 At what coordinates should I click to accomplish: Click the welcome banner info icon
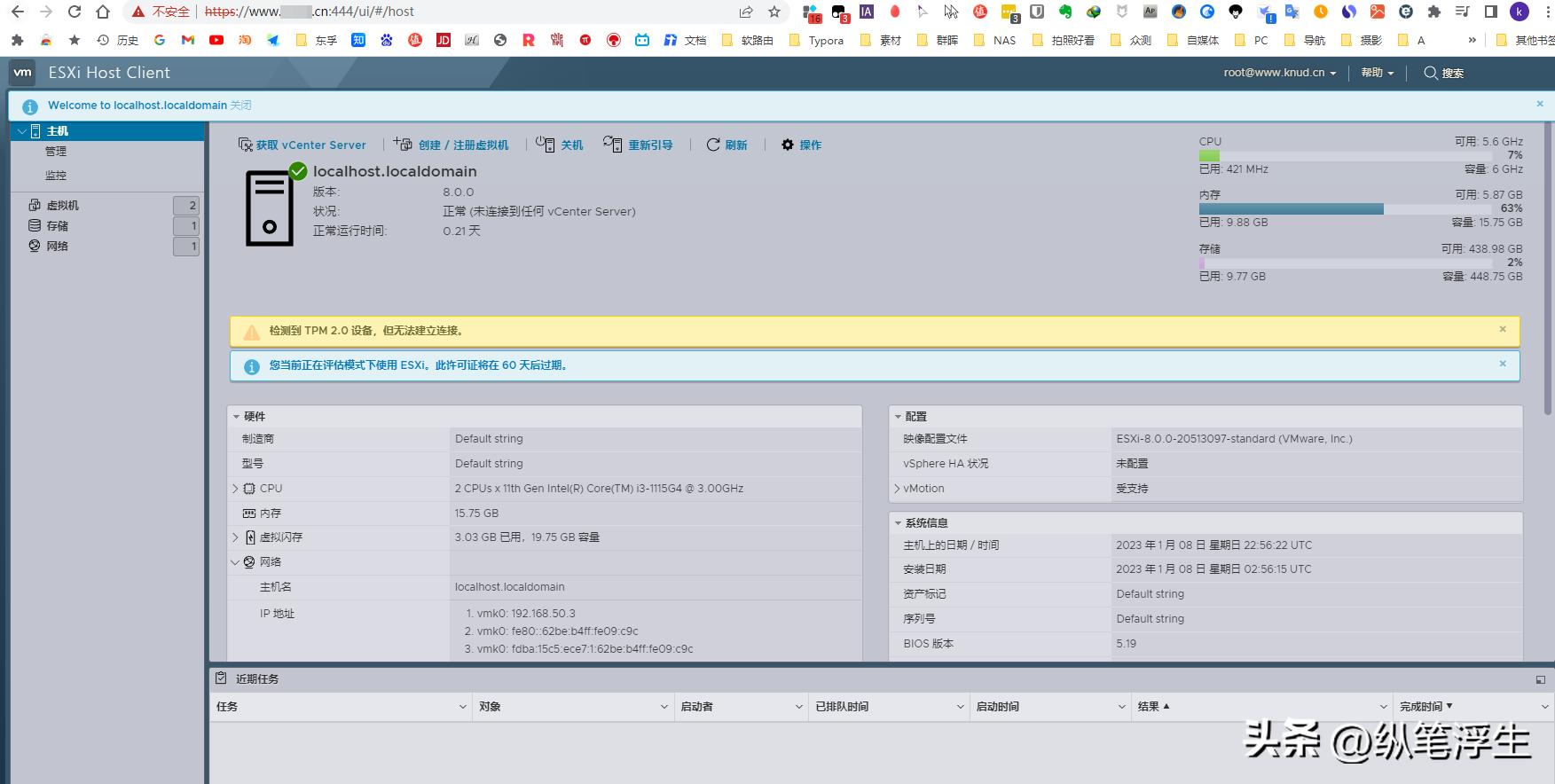[30, 106]
